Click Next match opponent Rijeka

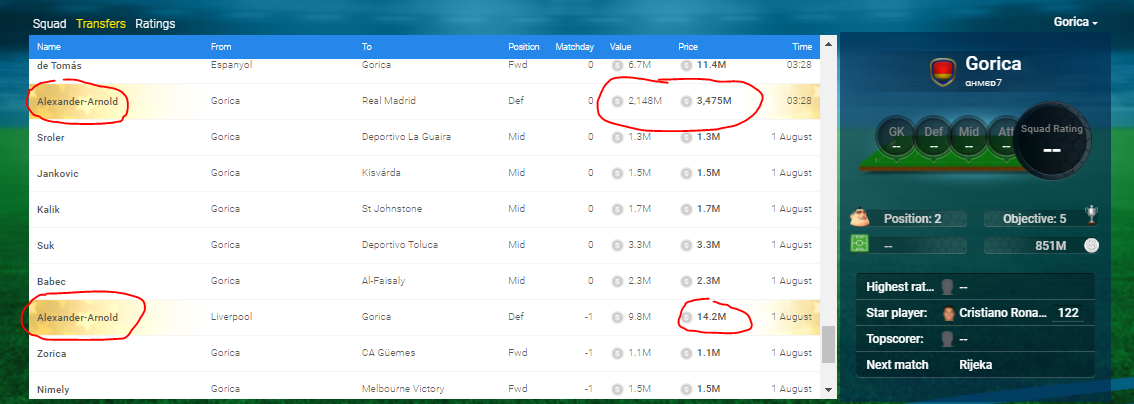976,364
